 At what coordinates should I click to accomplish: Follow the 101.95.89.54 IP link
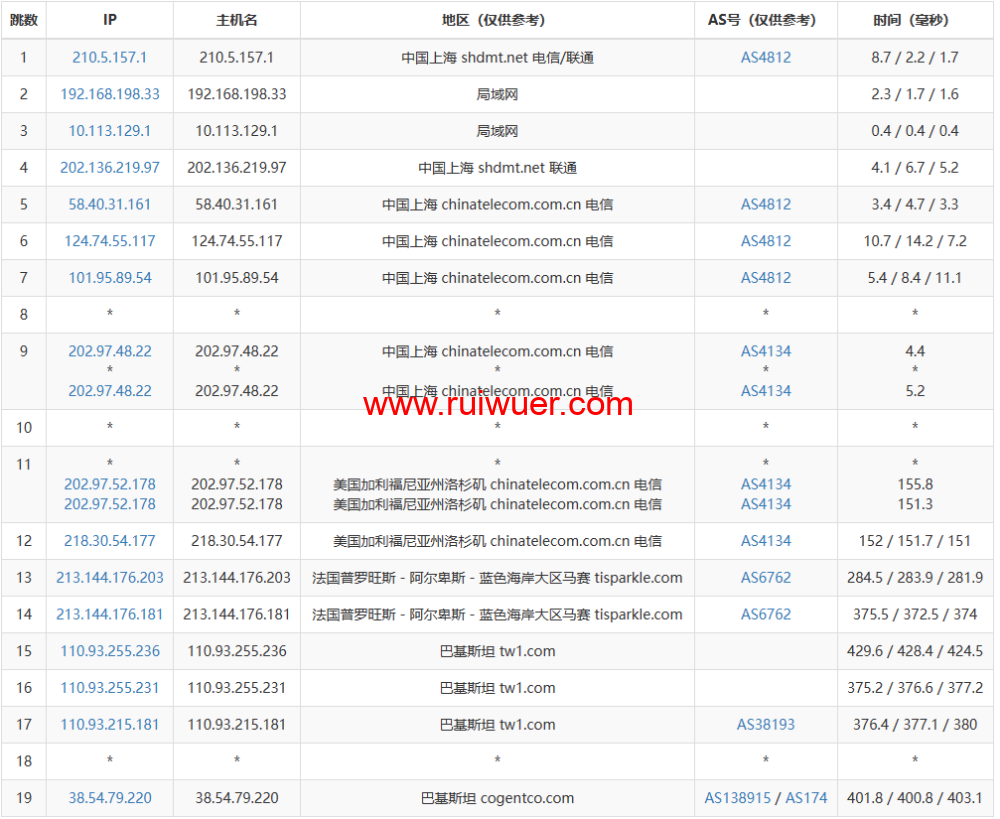(x=109, y=278)
